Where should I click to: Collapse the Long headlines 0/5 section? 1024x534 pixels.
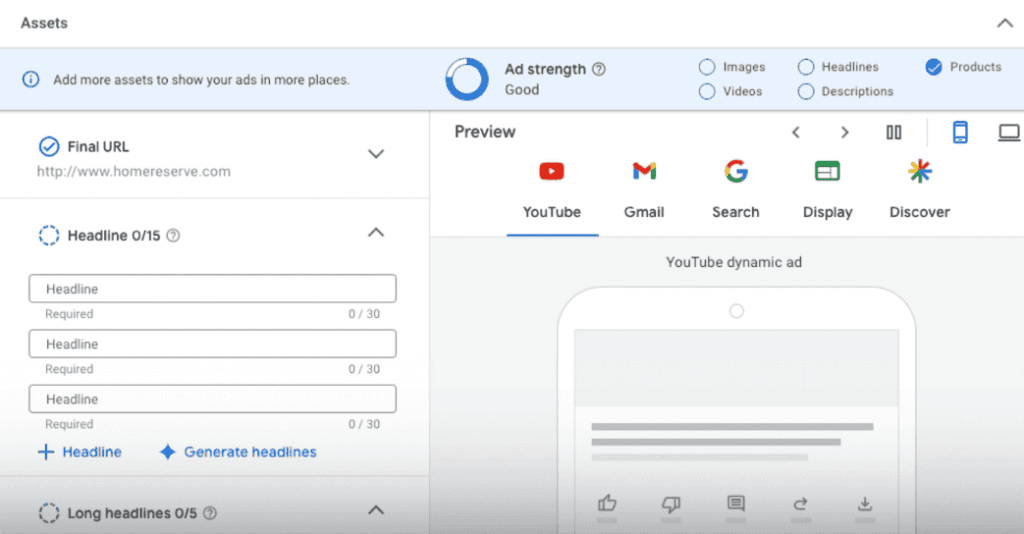[376, 510]
